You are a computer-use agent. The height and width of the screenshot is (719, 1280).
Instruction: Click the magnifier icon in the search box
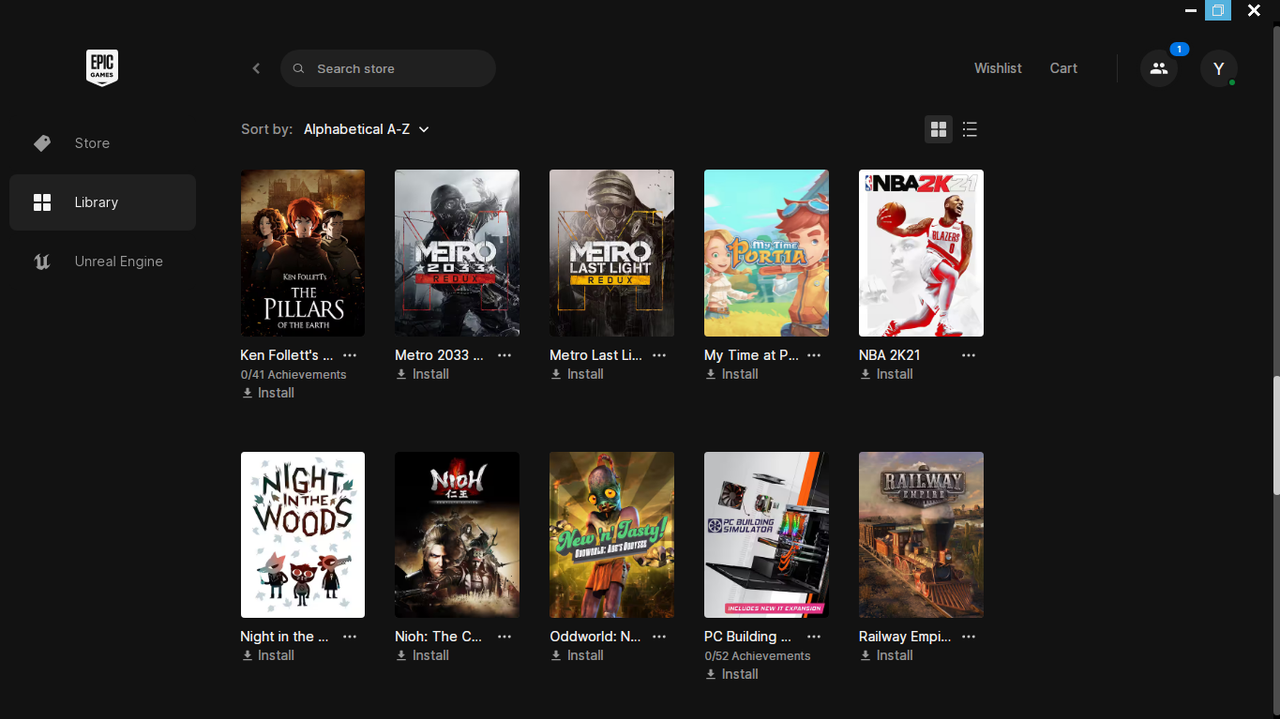299,69
